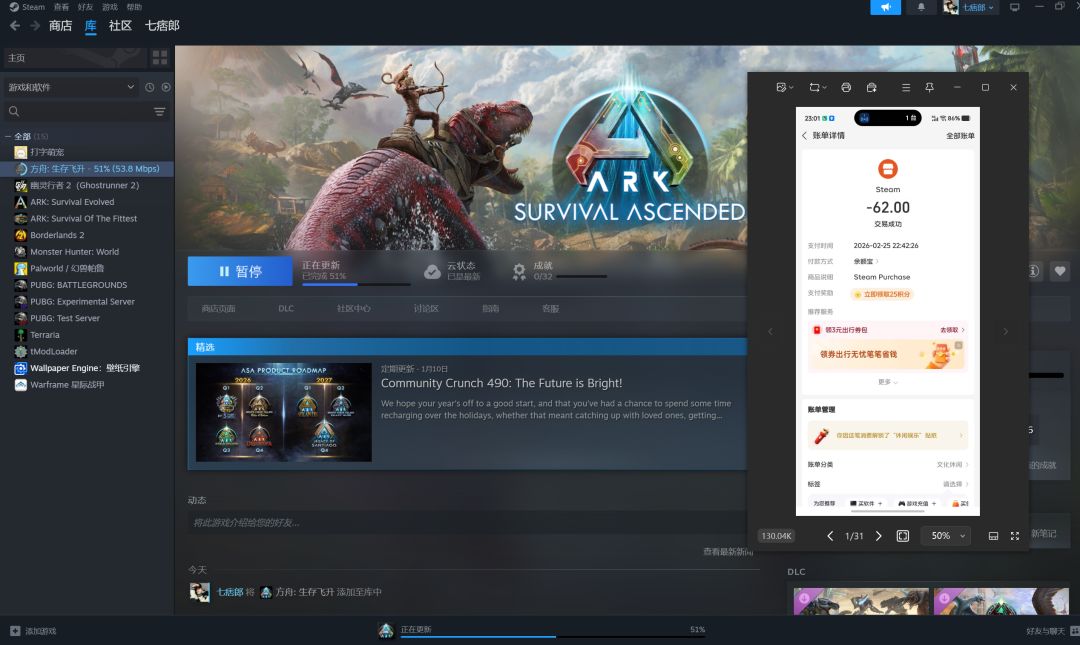Screen dimensions: 1080x645
Task: Switch to the Community (社区) tab
Action: point(120,25)
